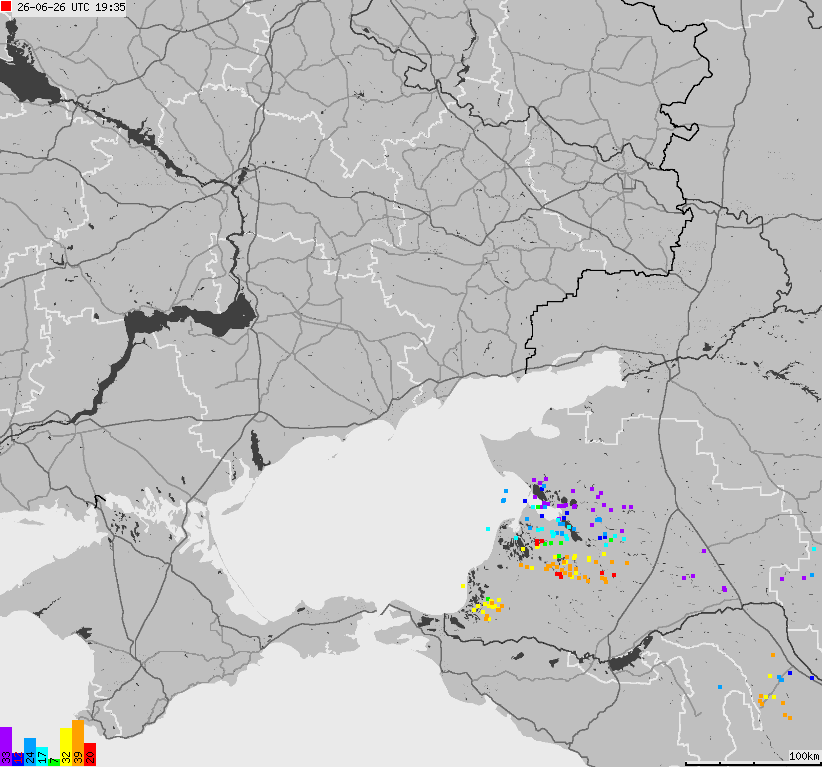Select the purple legend bar labeled 33
Viewport: 822px width, 767px height.
pos(6,747)
